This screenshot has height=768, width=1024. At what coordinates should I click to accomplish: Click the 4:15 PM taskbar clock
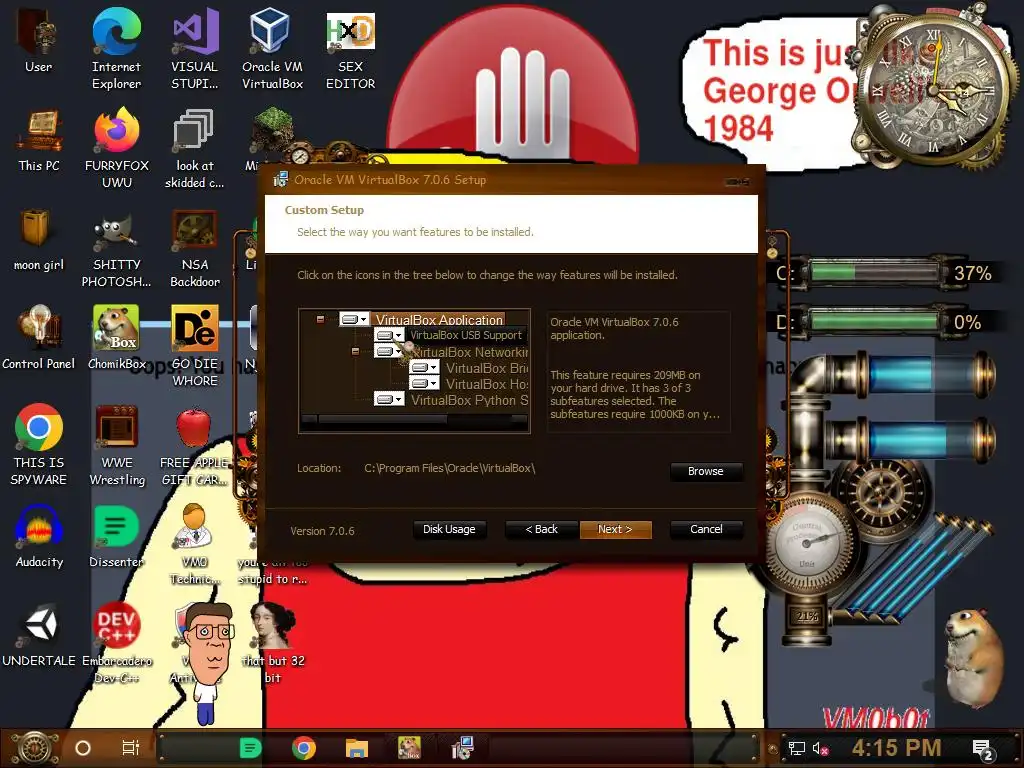[x=896, y=748]
